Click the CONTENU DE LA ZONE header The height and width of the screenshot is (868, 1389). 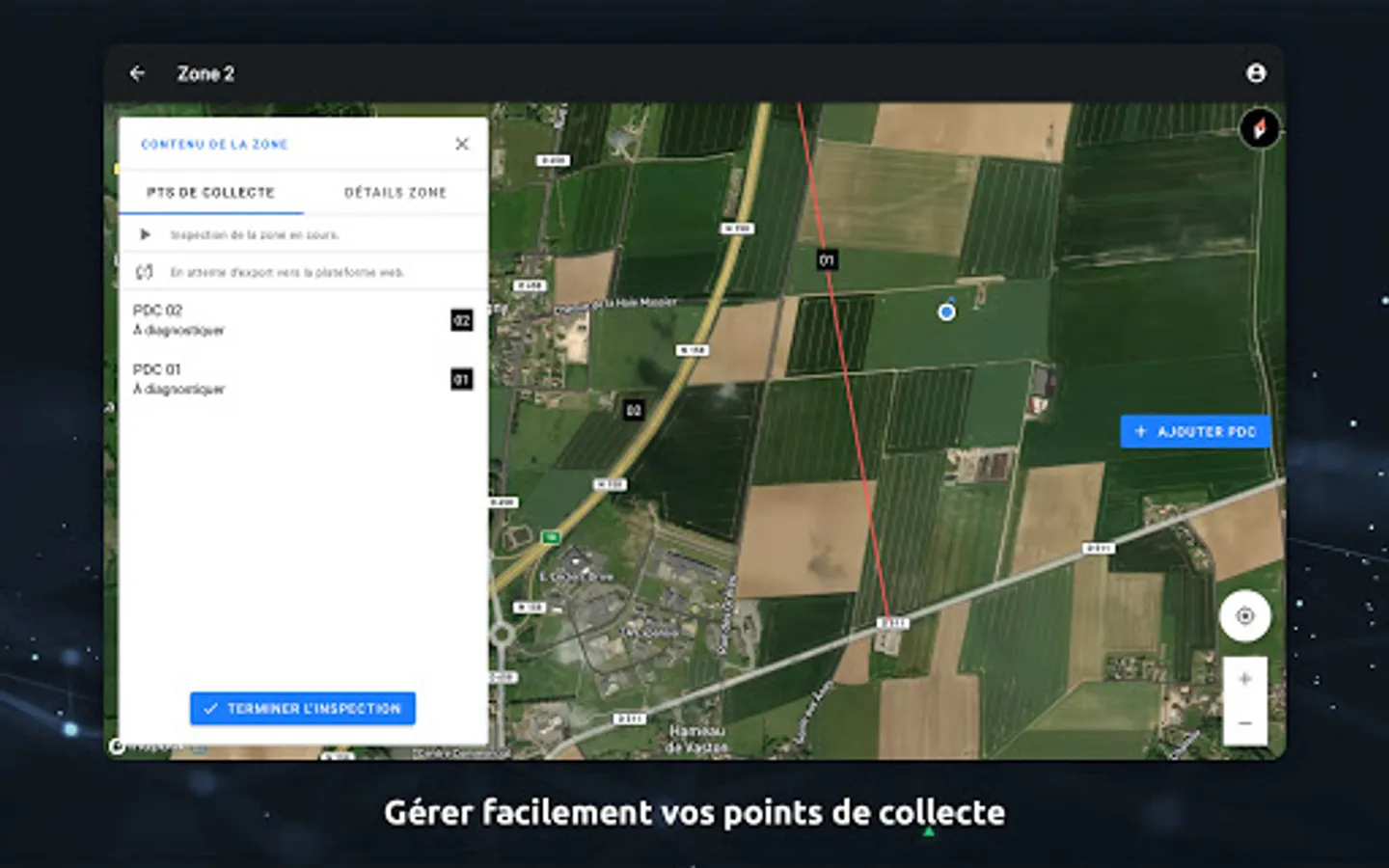214,145
